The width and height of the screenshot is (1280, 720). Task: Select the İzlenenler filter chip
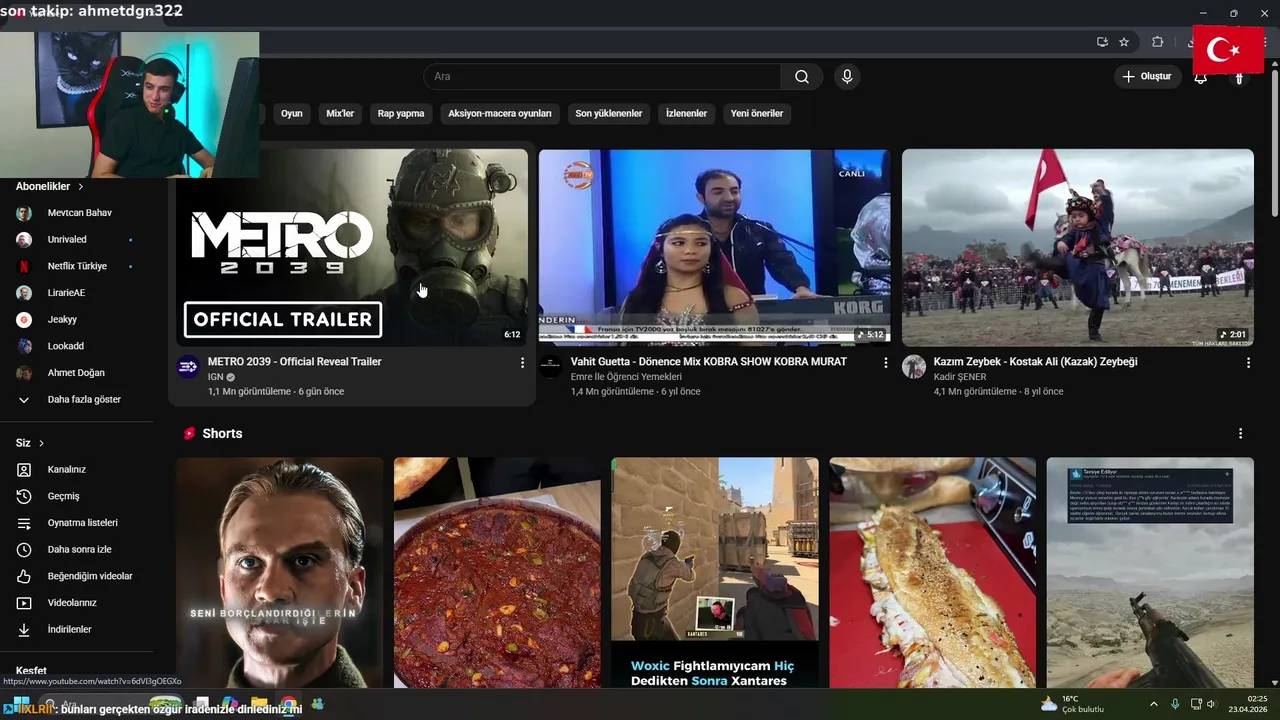pyautogui.click(x=686, y=114)
